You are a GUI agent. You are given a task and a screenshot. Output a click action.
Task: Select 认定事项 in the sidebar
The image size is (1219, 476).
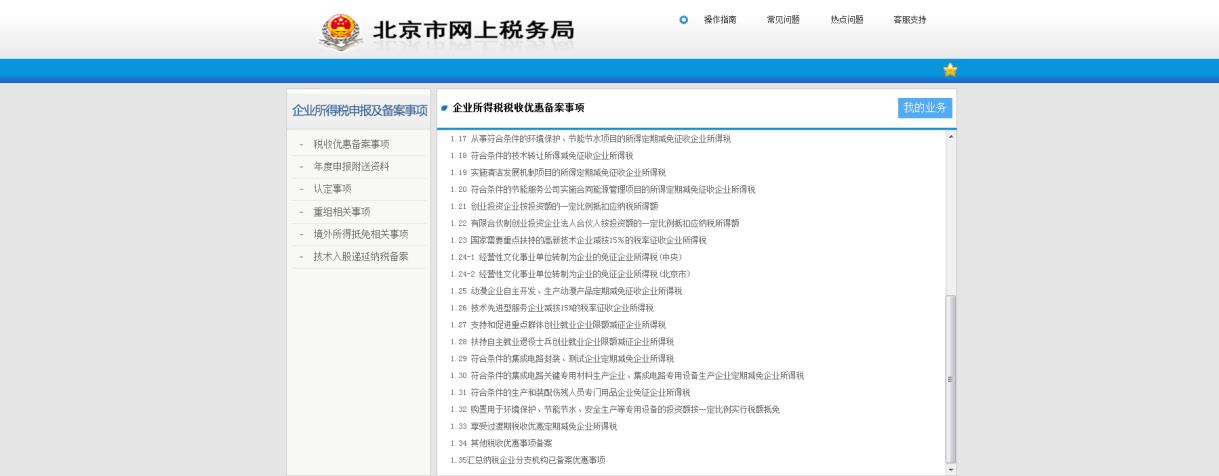point(332,189)
